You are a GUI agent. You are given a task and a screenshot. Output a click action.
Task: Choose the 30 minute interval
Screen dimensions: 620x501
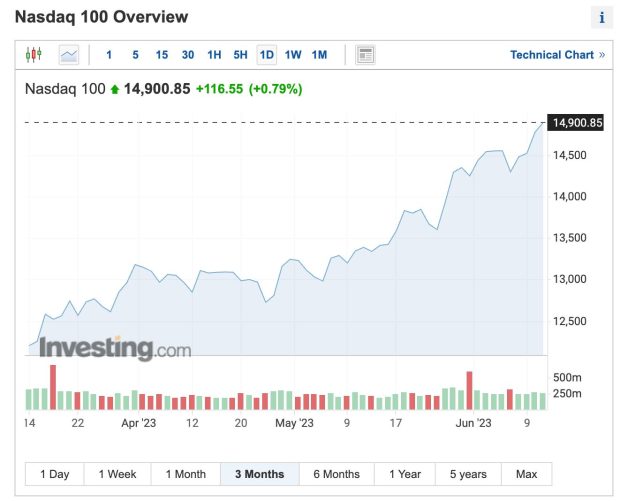188,55
